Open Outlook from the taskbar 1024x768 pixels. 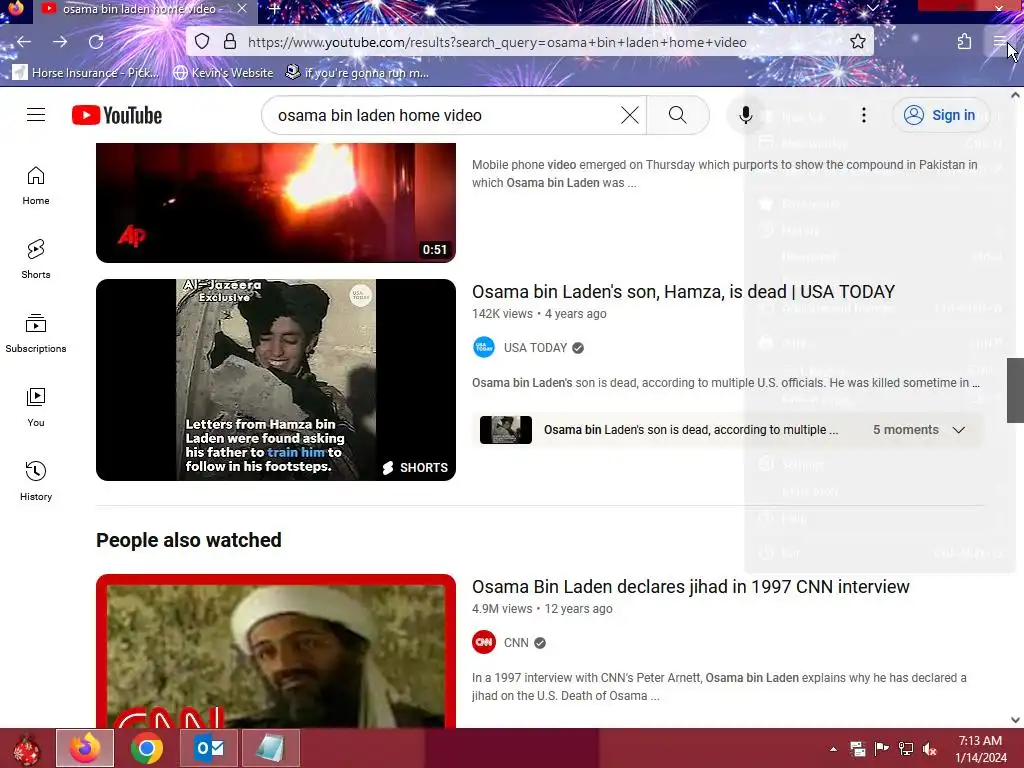click(x=209, y=748)
